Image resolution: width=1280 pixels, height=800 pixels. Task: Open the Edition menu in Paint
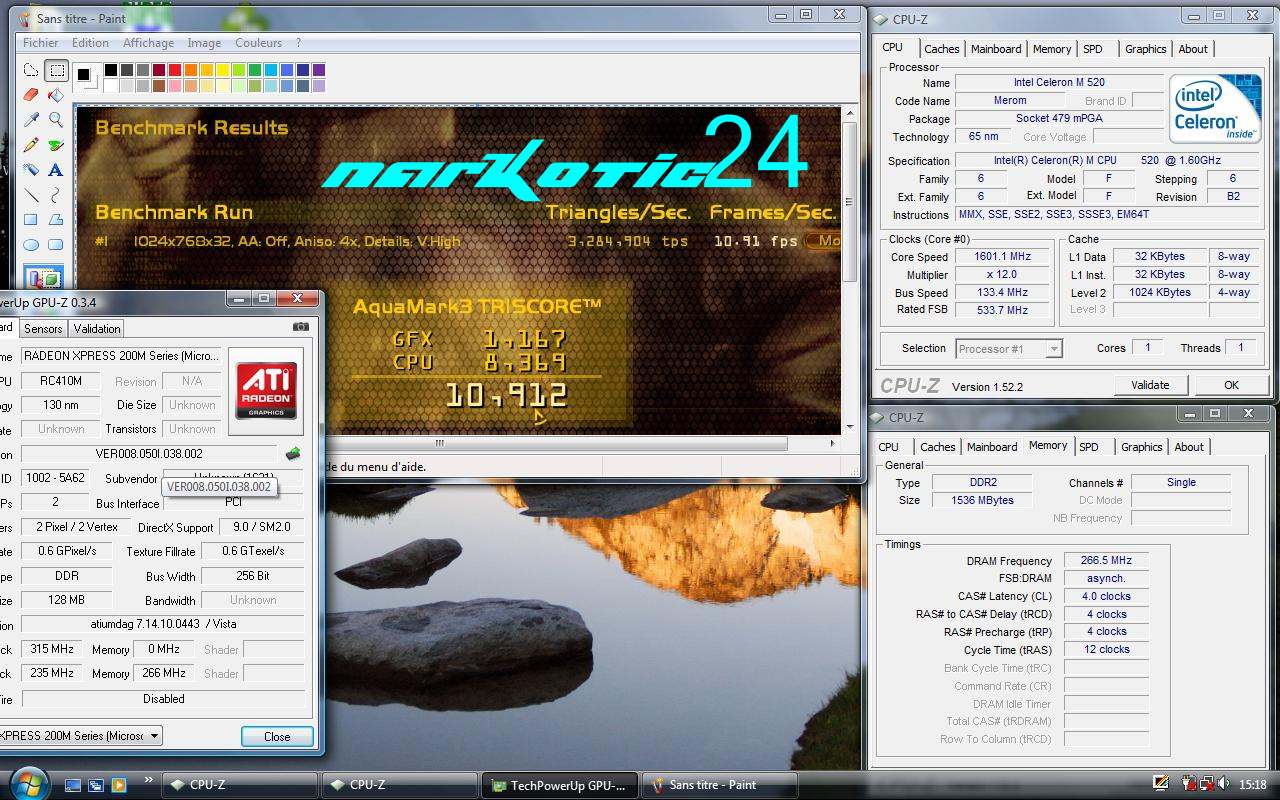click(x=90, y=43)
